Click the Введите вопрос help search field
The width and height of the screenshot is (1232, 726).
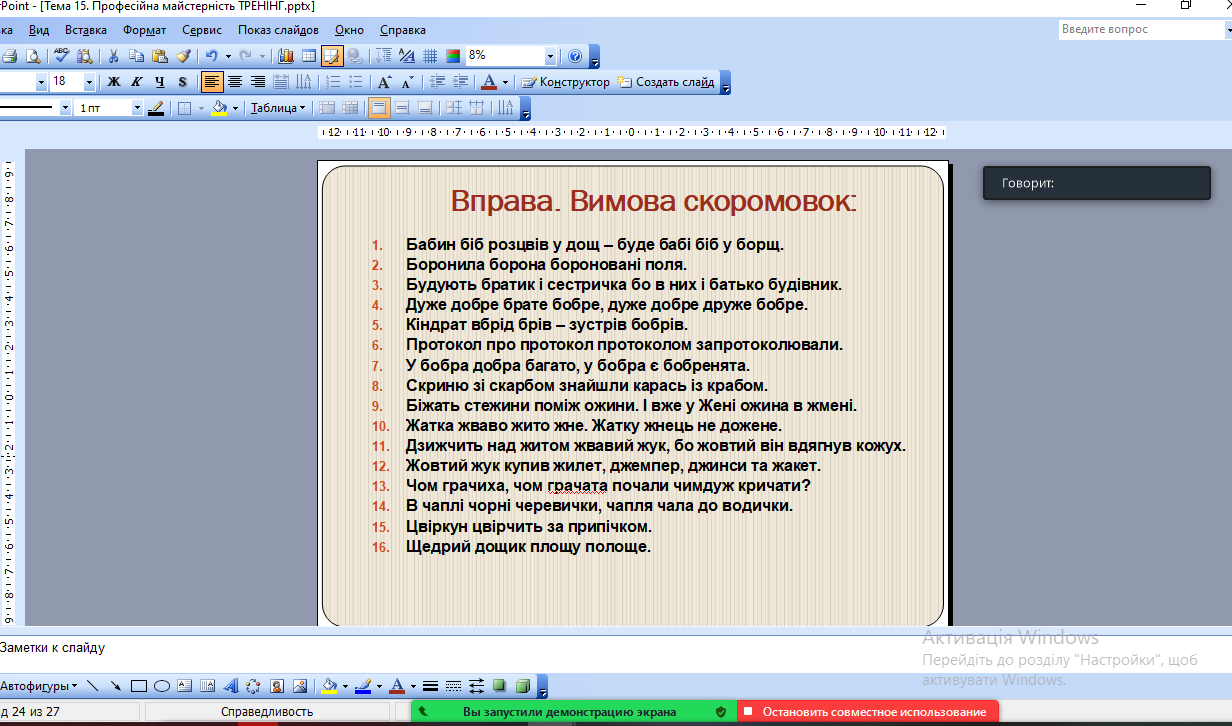(x=1140, y=30)
